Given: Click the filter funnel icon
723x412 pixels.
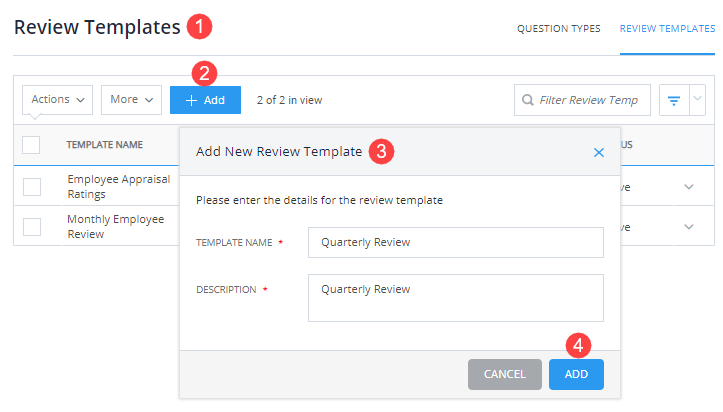Looking at the screenshot, I should tap(674, 100).
